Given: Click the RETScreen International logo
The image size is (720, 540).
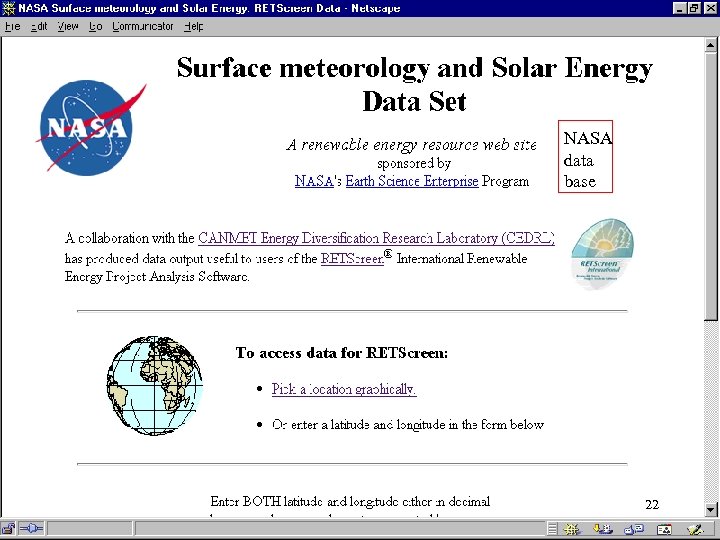Looking at the screenshot, I should 602,253.
